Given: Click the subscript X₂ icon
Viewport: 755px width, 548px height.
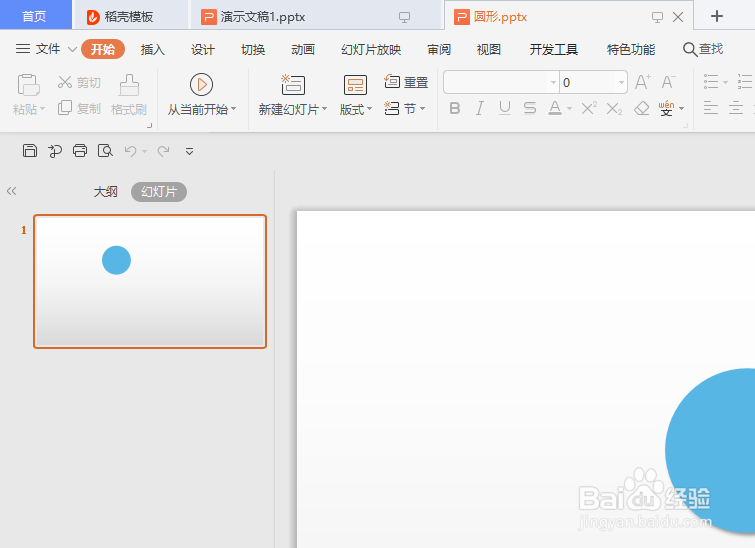Looking at the screenshot, I should 614,108.
